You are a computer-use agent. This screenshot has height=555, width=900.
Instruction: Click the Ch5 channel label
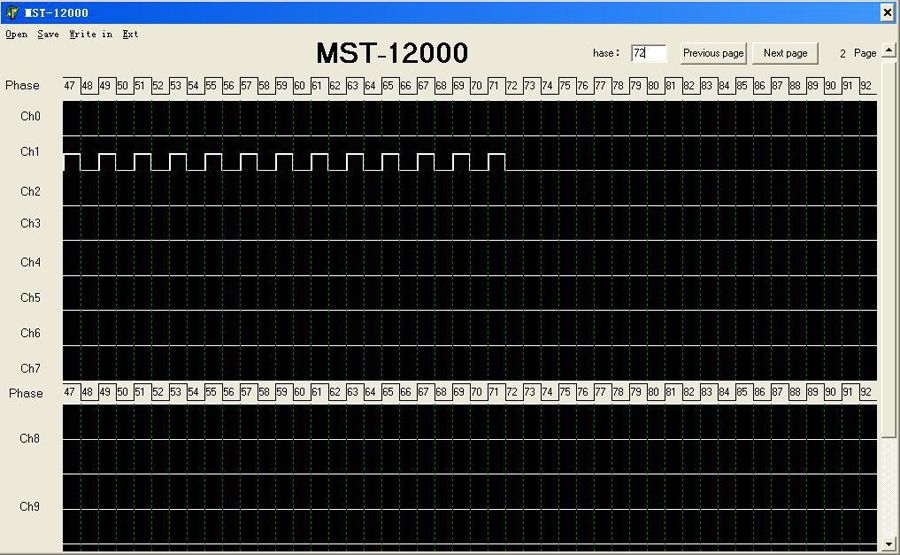click(30, 298)
